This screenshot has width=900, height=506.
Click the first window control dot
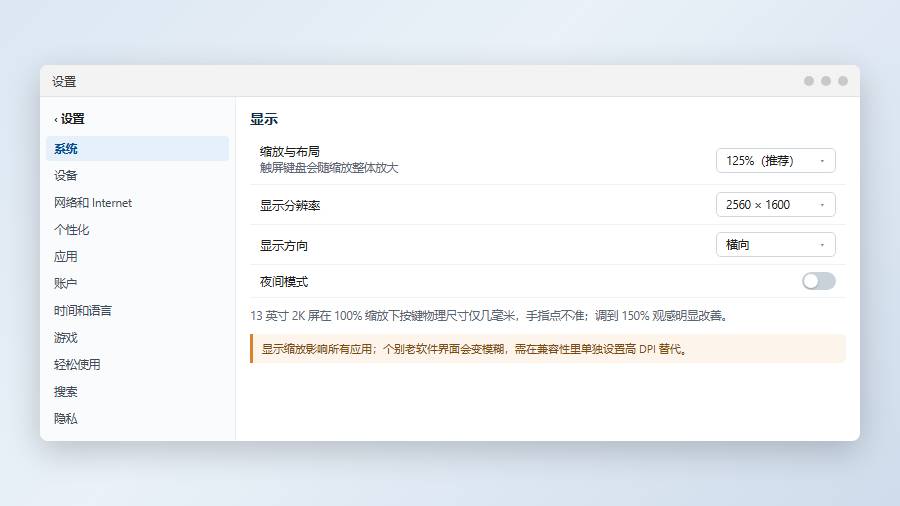809,81
